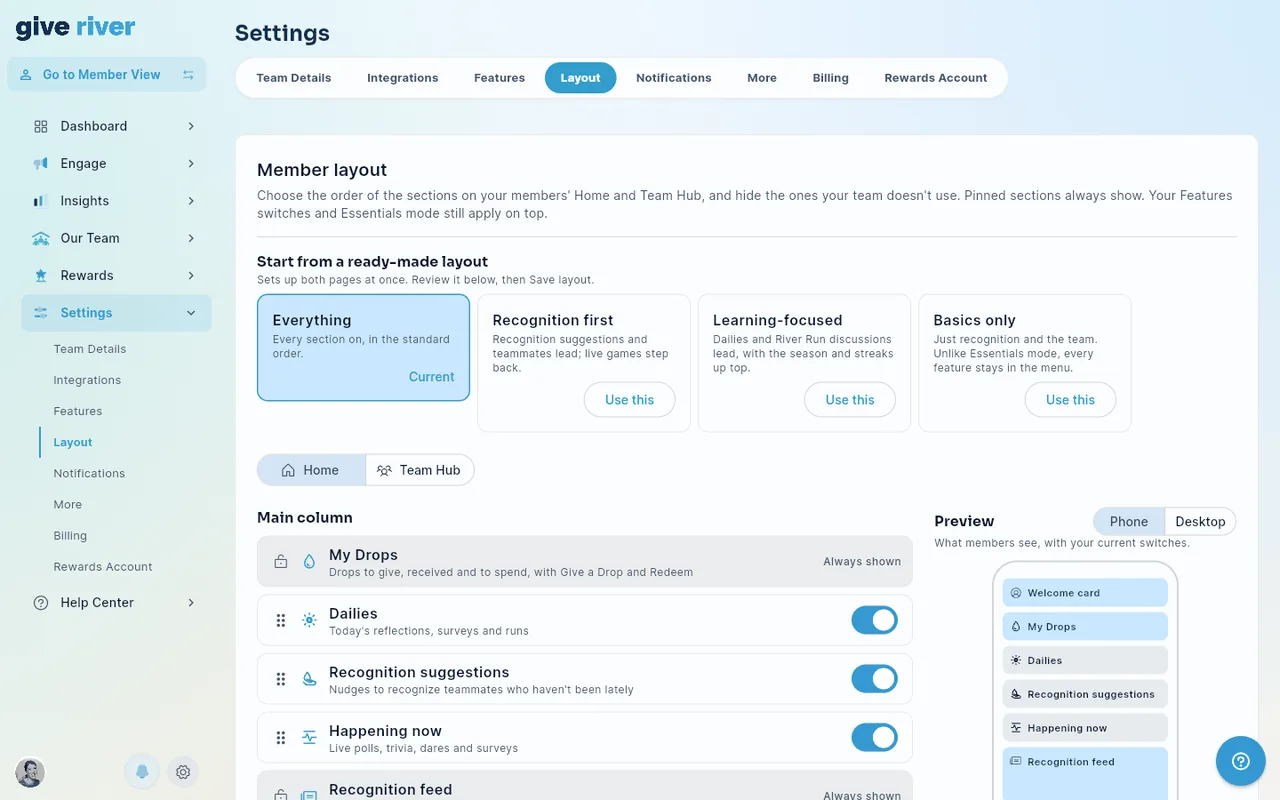1280x800 pixels.
Task: Select the Home page segment
Action: (x=311, y=470)
